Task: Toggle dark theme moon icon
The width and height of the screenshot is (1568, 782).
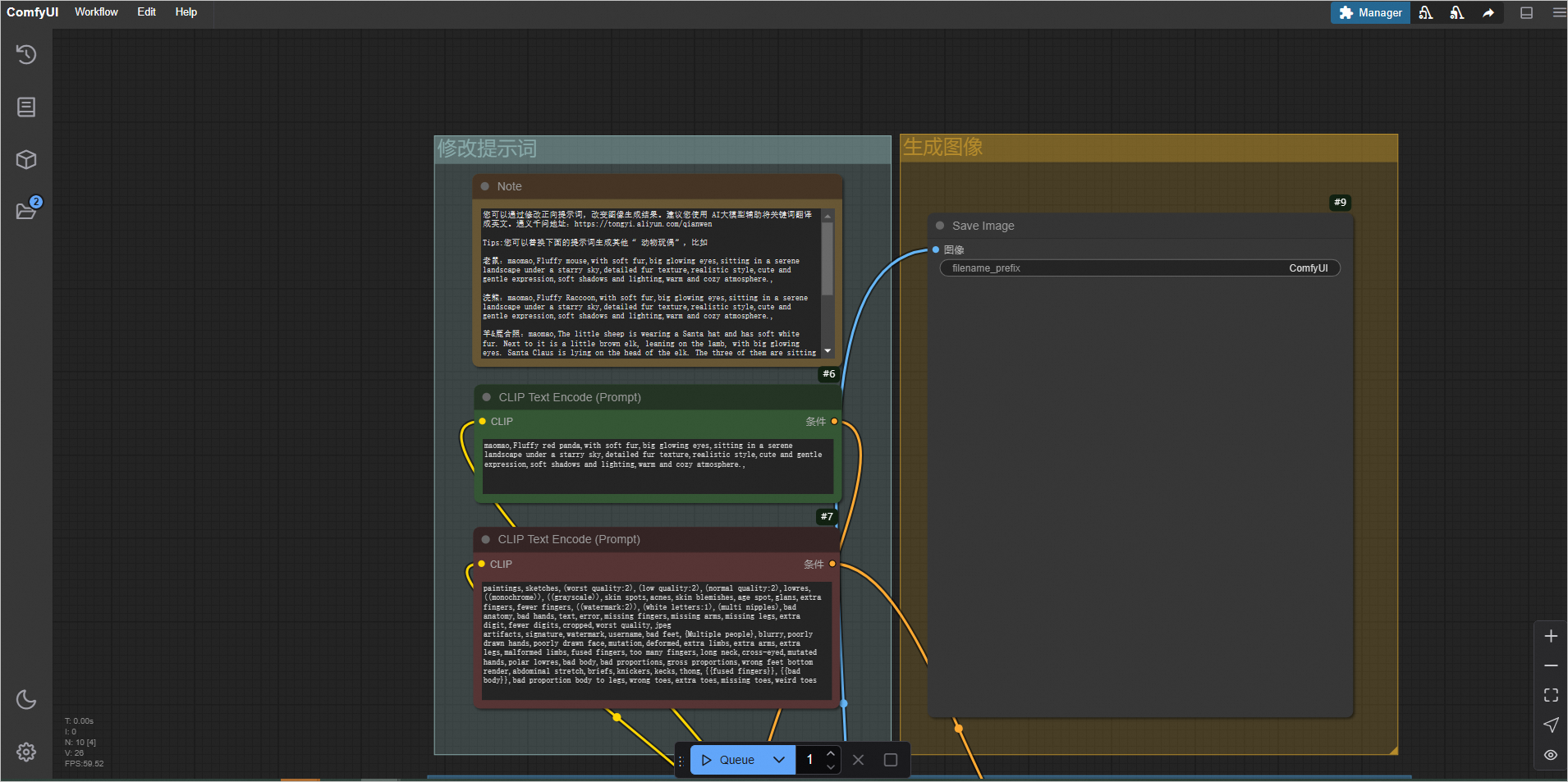Action: pyautogui.click(x=26, y=699)
